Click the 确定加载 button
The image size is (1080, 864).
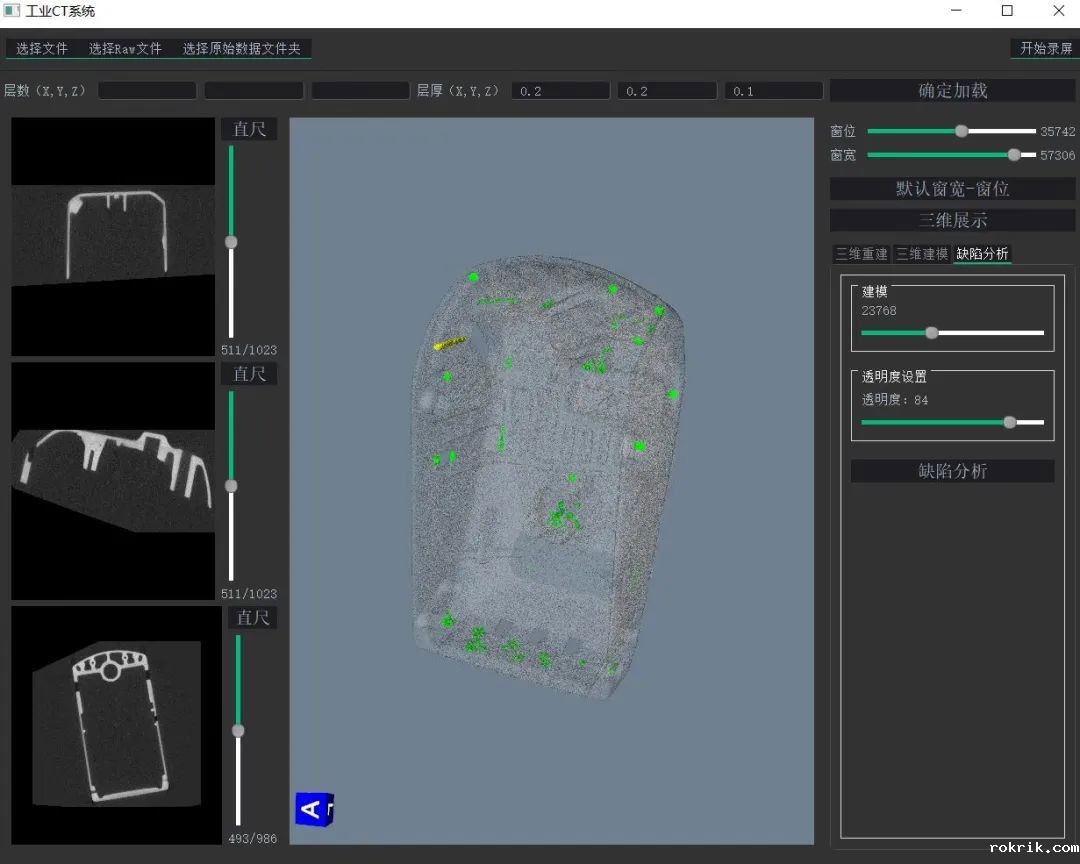952,91
